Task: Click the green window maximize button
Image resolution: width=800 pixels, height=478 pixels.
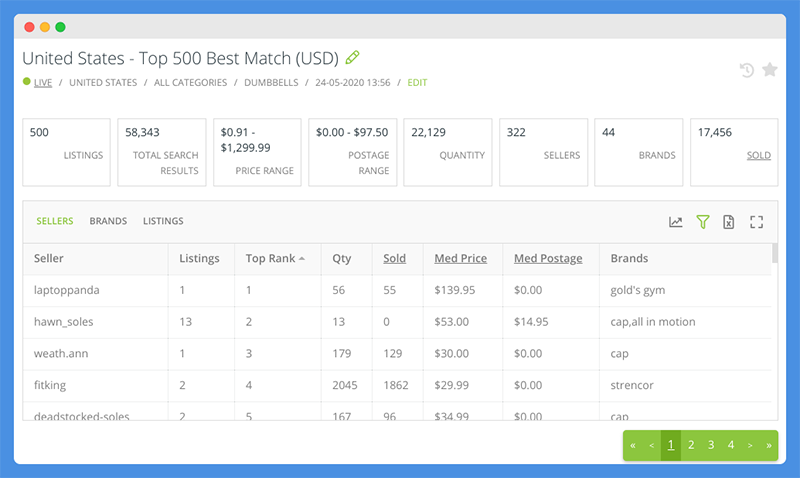Action: click(60, 27)
